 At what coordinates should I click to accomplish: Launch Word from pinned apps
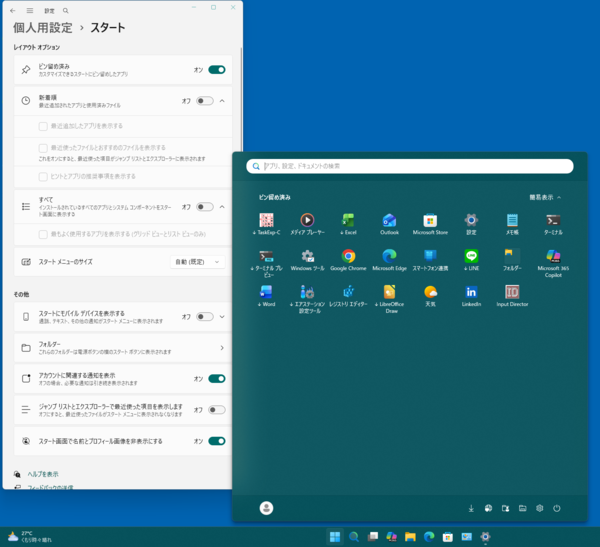click(x=266, y=296)
